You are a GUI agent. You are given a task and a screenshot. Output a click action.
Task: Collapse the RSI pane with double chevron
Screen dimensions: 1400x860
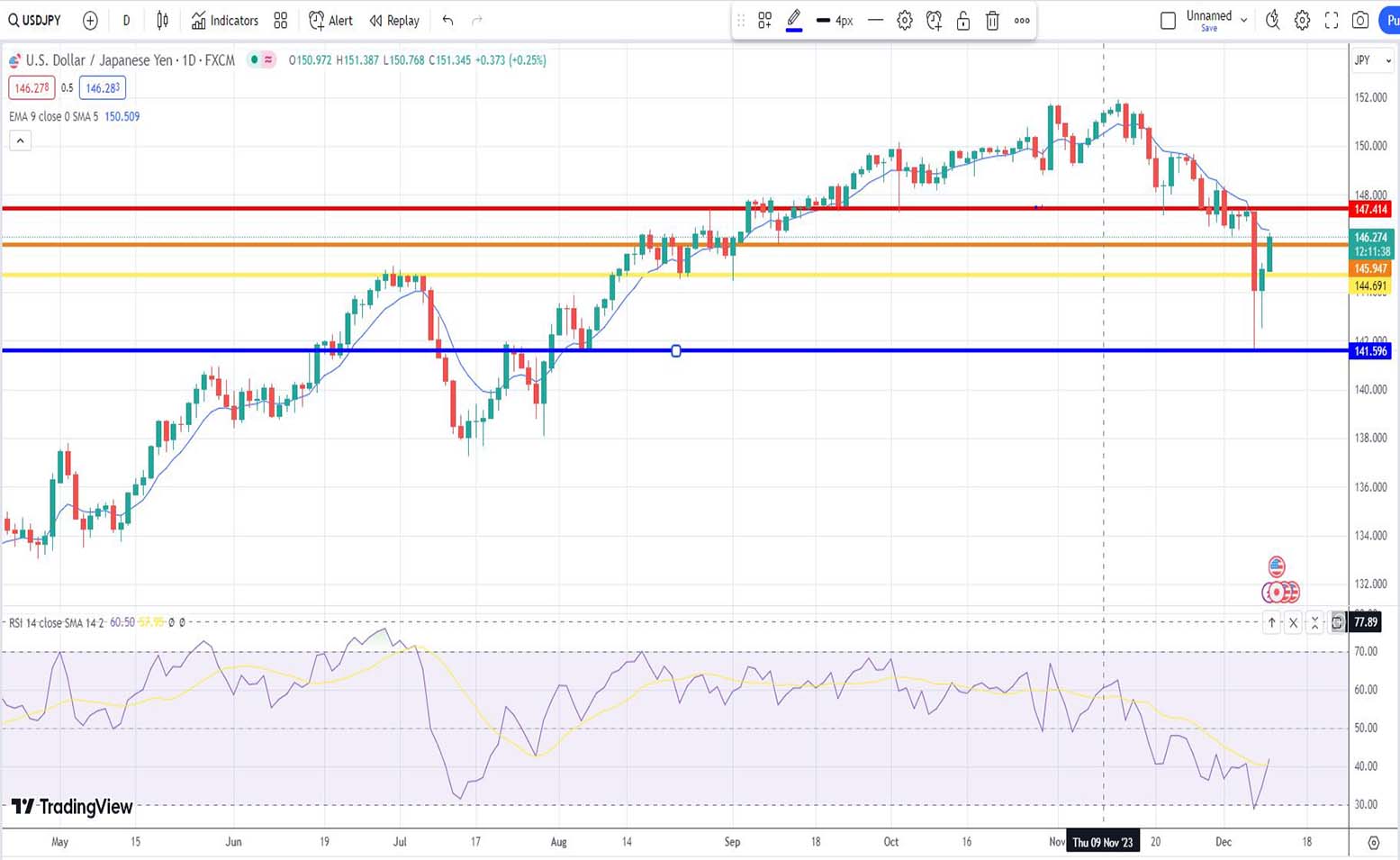(1314, 622)
